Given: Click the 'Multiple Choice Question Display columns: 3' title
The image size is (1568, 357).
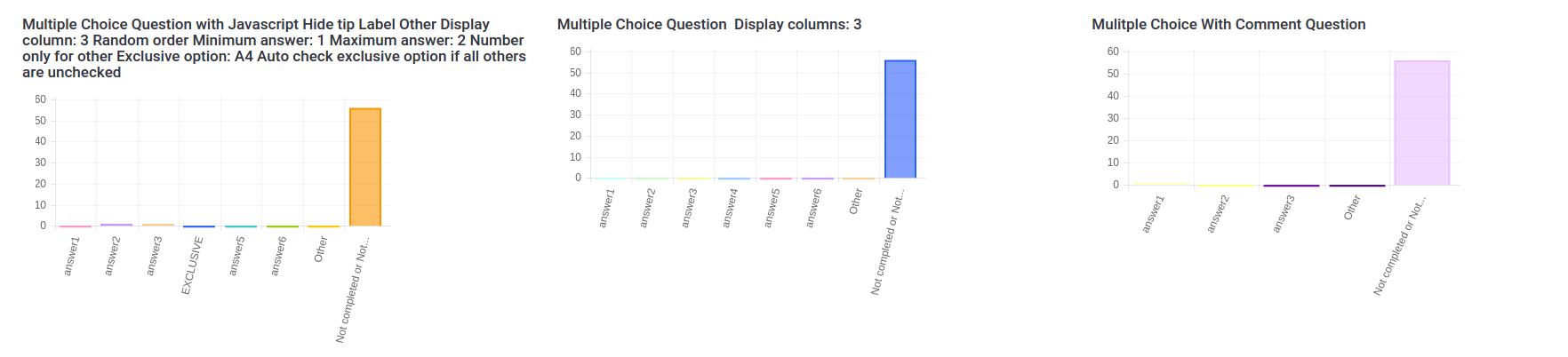Looking at the screenshot, I should tap(708, 25).
